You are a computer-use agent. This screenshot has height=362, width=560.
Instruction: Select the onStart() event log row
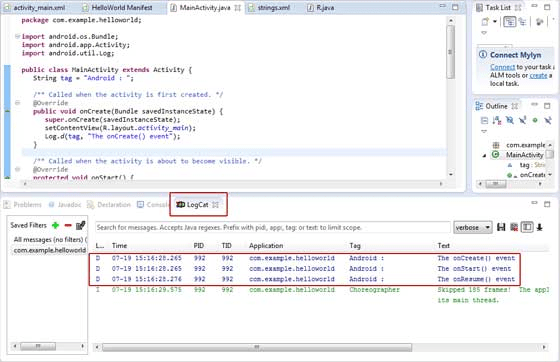click(x=305, y=268)
